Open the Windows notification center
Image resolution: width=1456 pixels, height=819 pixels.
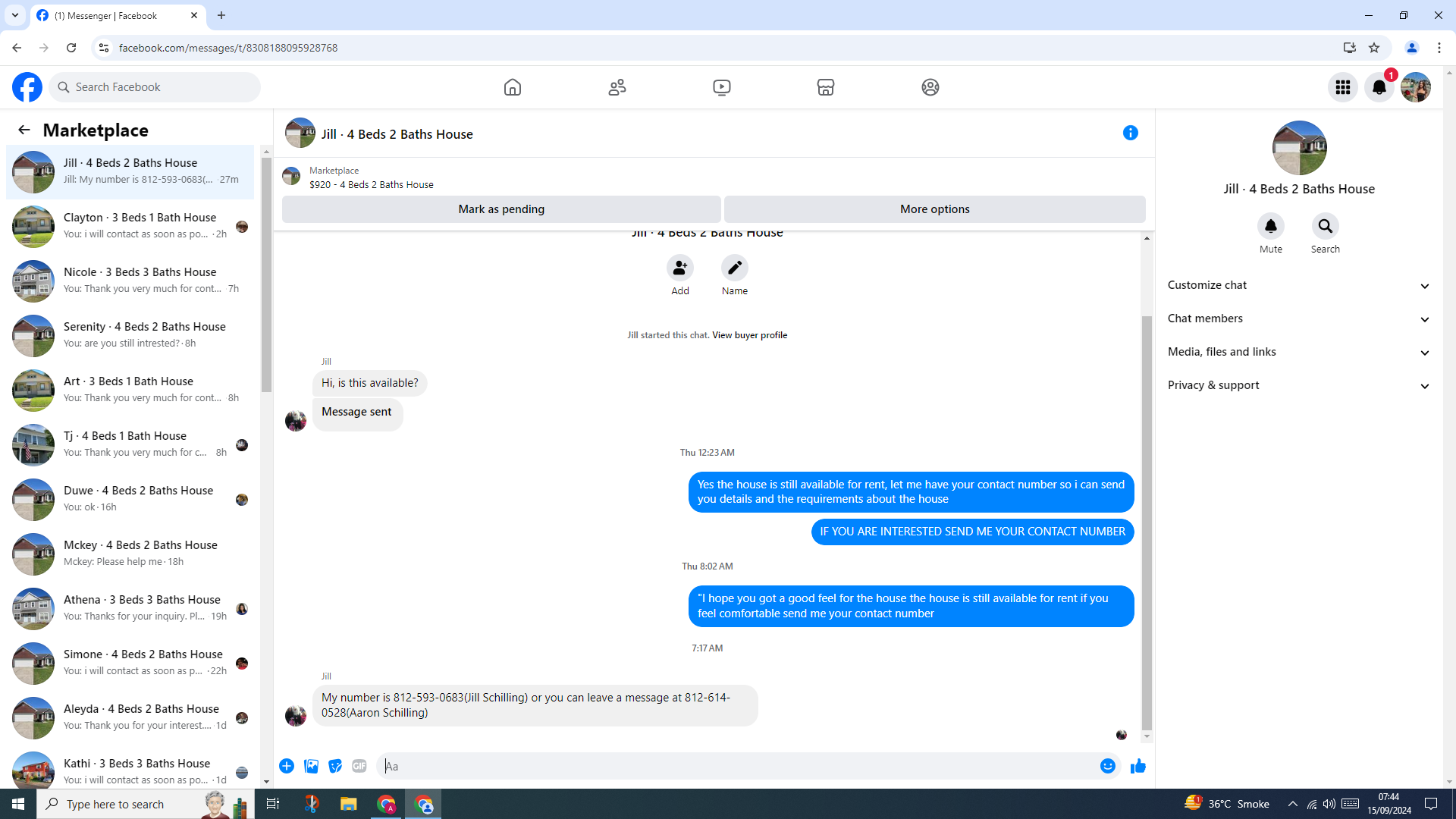point(1431,804)
